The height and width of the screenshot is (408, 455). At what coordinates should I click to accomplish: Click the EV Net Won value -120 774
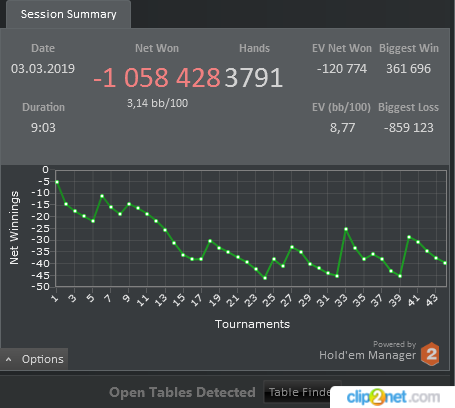tap(342, 69)
